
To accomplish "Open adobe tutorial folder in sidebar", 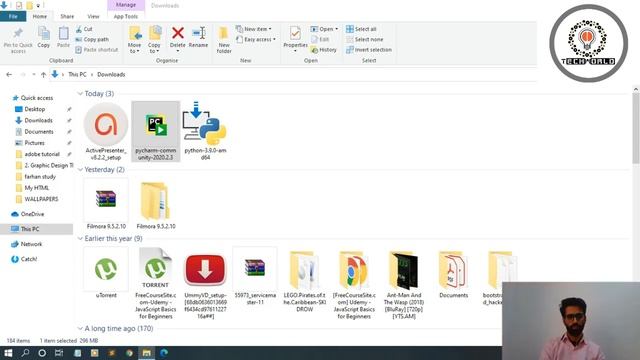I will (x=42, y=154).
